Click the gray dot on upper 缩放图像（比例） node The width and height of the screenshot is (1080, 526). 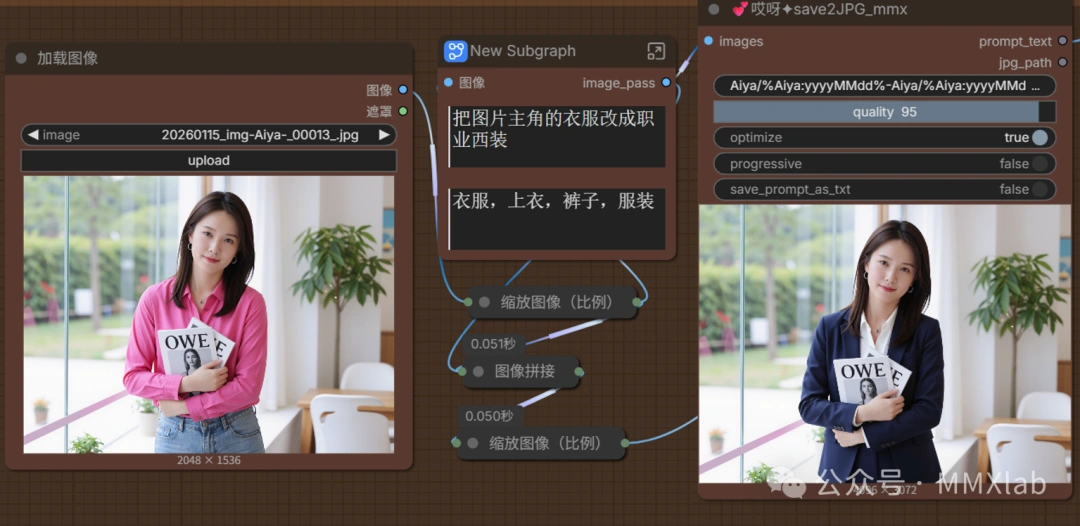pos(484,302)
